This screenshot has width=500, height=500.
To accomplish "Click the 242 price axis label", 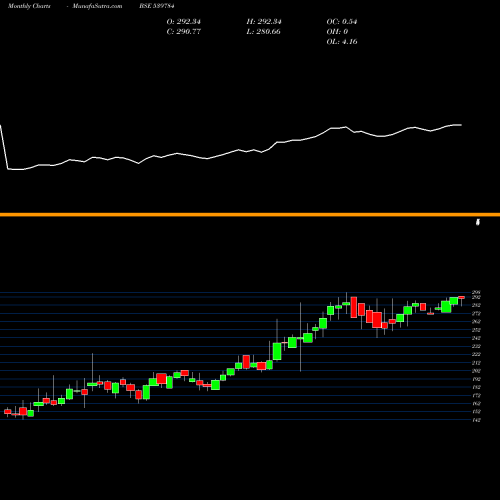I will [x=476, y=338].
